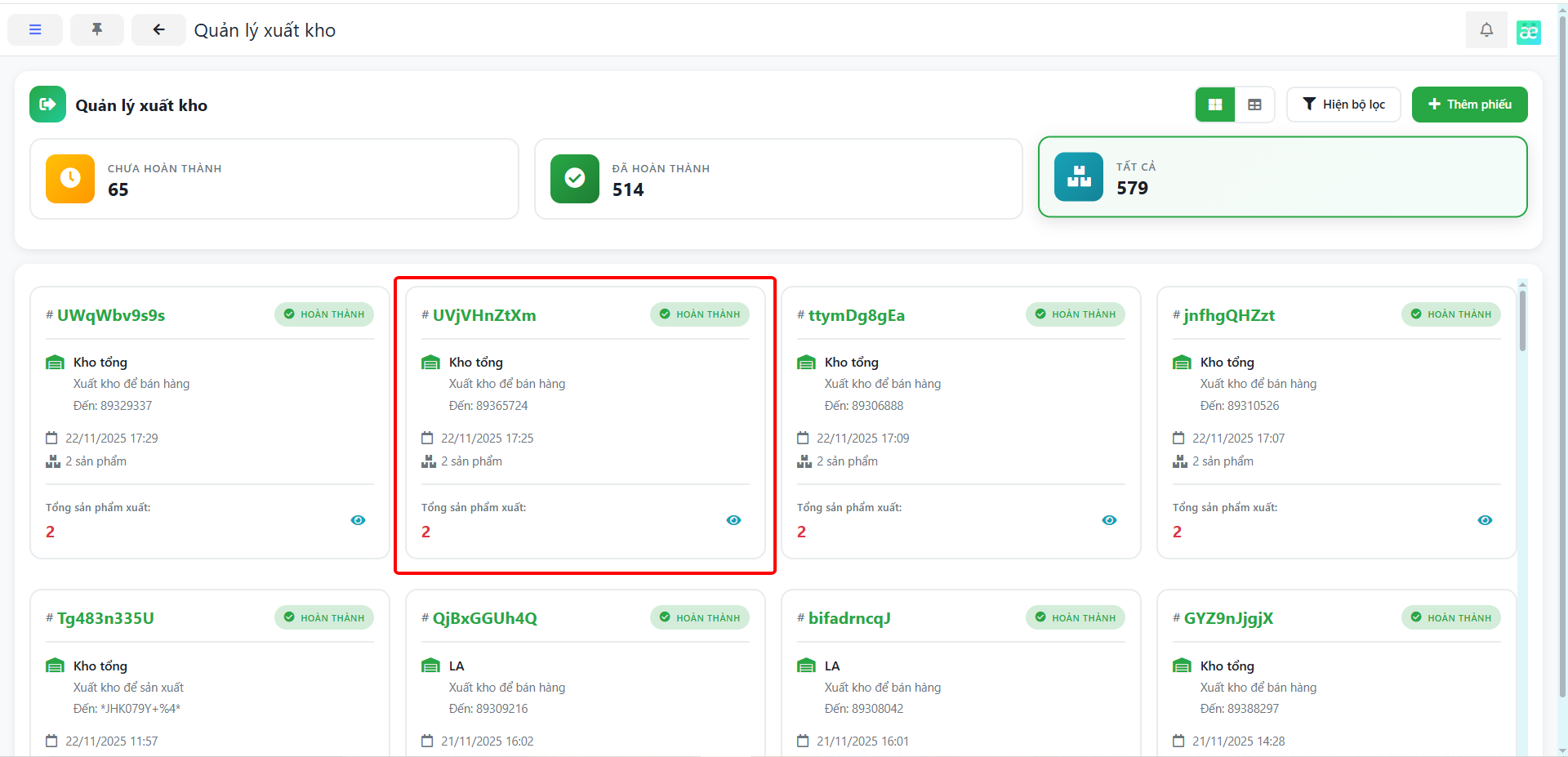Image resolution: width=1568 pixels, height=757 pixels.
Task: Open the hamburger sidebar menu
Action: pyautogui.click(x=35, y=29)
